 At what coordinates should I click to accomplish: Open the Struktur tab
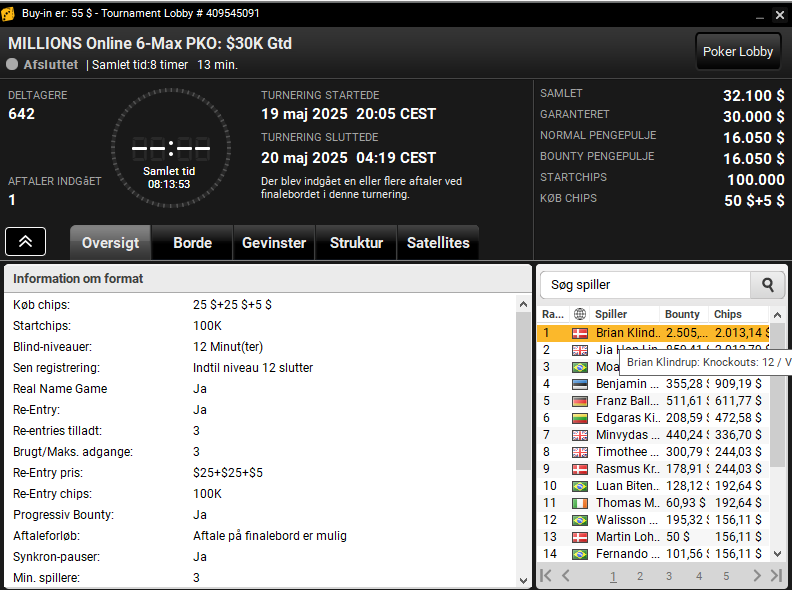[356, 243]
